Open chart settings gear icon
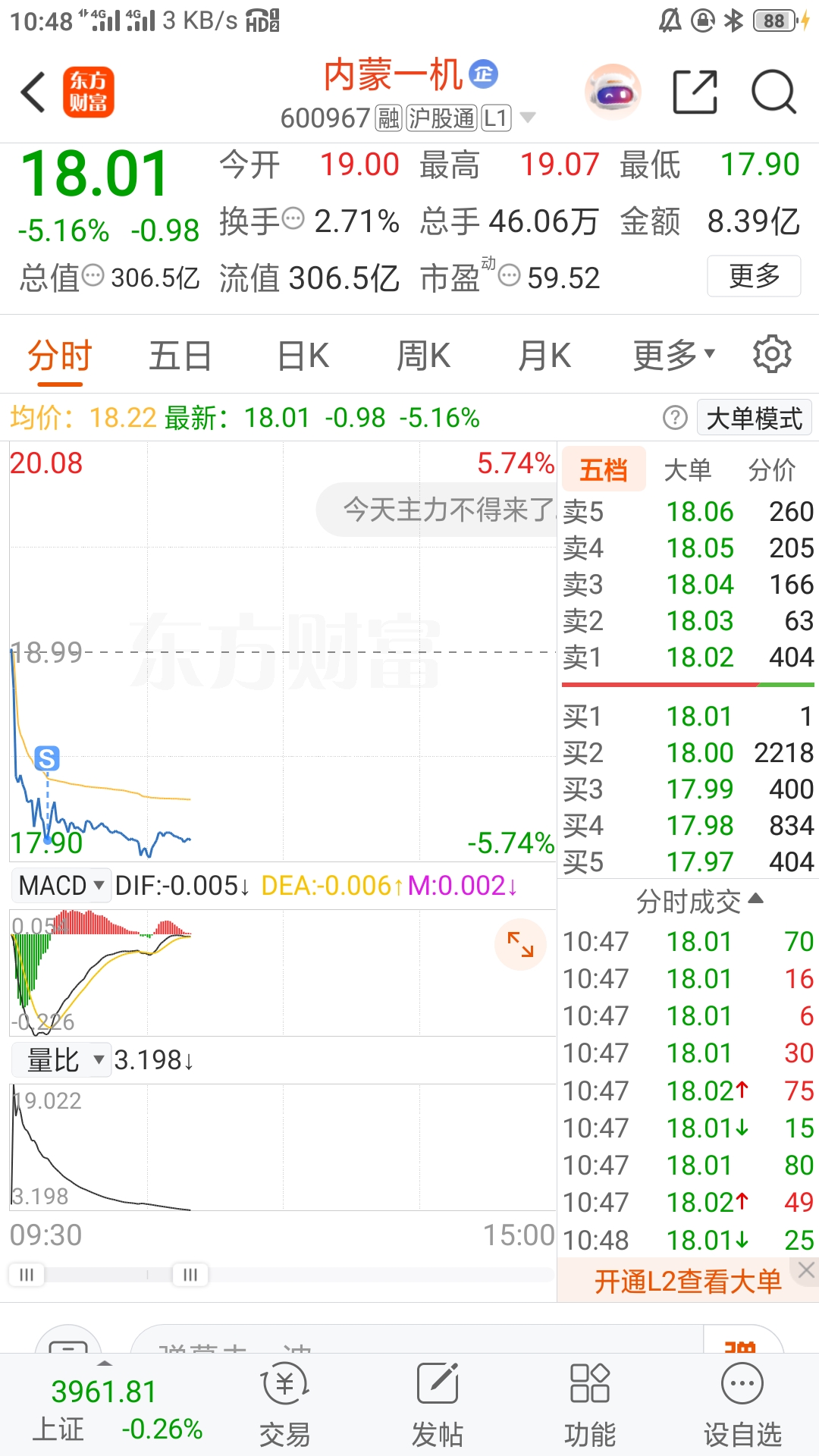Image resolution: width=819 pixels, height=1456 pixels. (772, 354)
